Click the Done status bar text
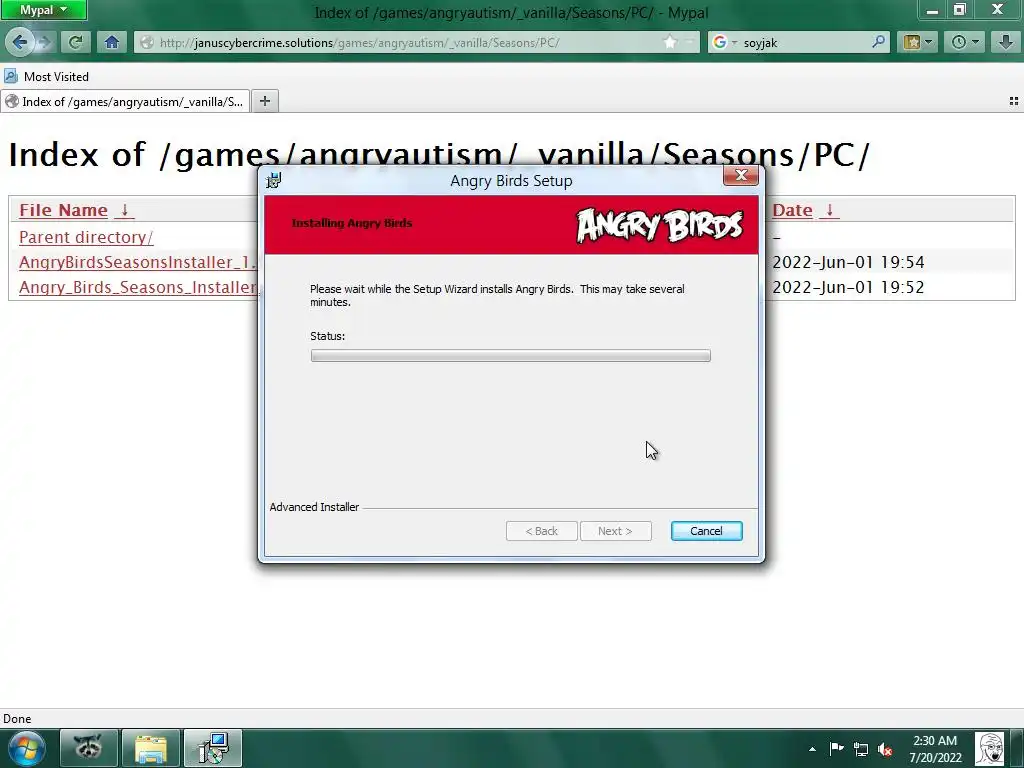 coord(17,719)
